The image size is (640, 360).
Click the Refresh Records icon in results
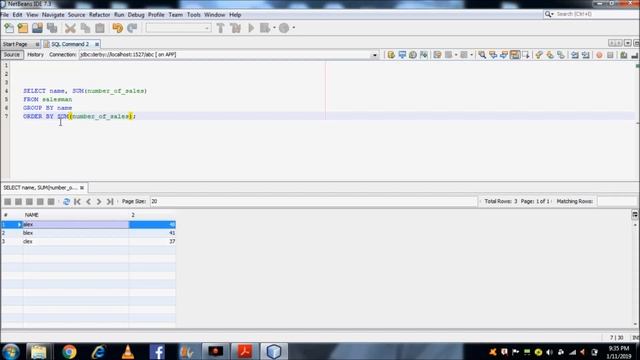pos(67,202)
